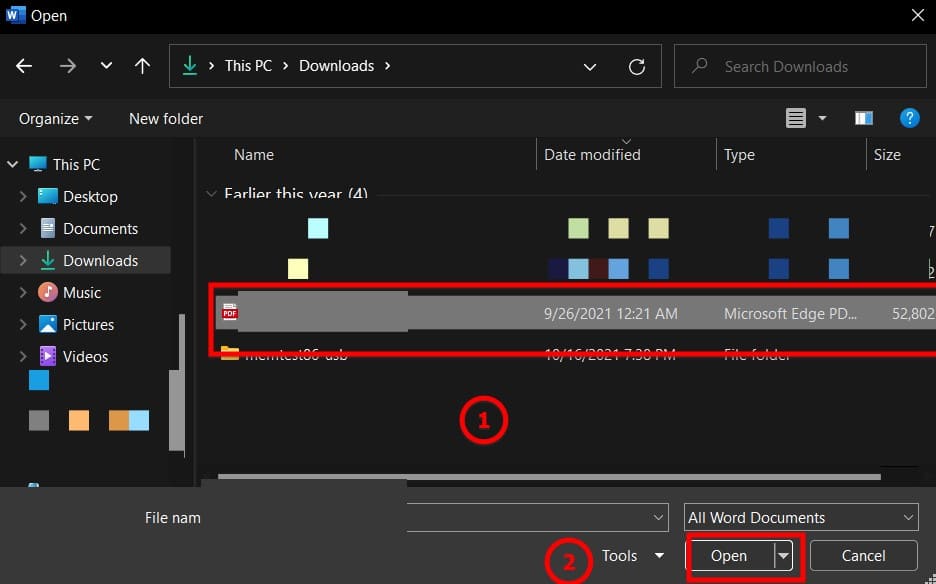
Task: Collapse the This PC tree node
Action: [13, 164]
